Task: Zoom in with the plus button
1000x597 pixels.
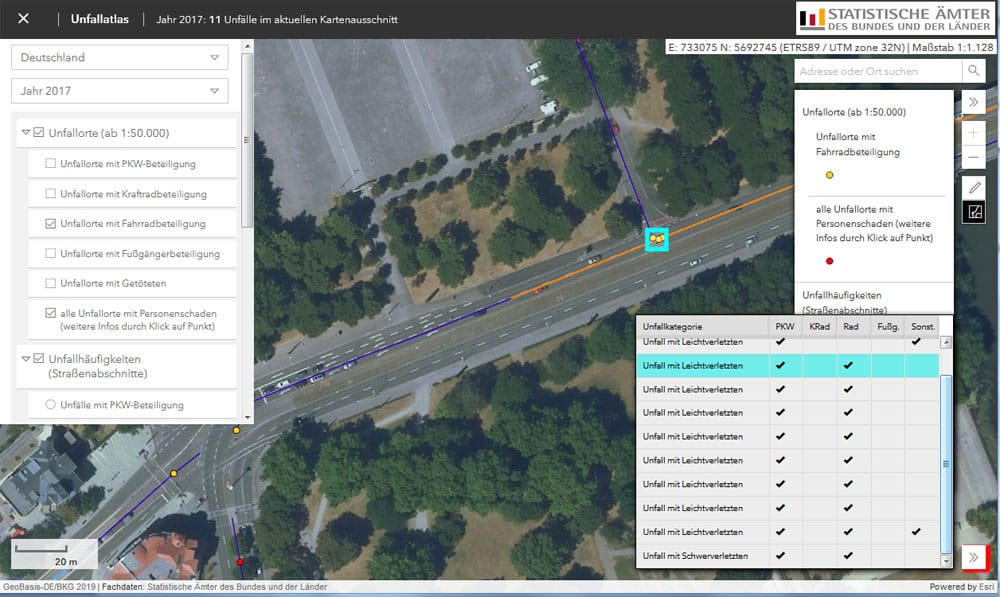Action: click(x=973, y=133)
